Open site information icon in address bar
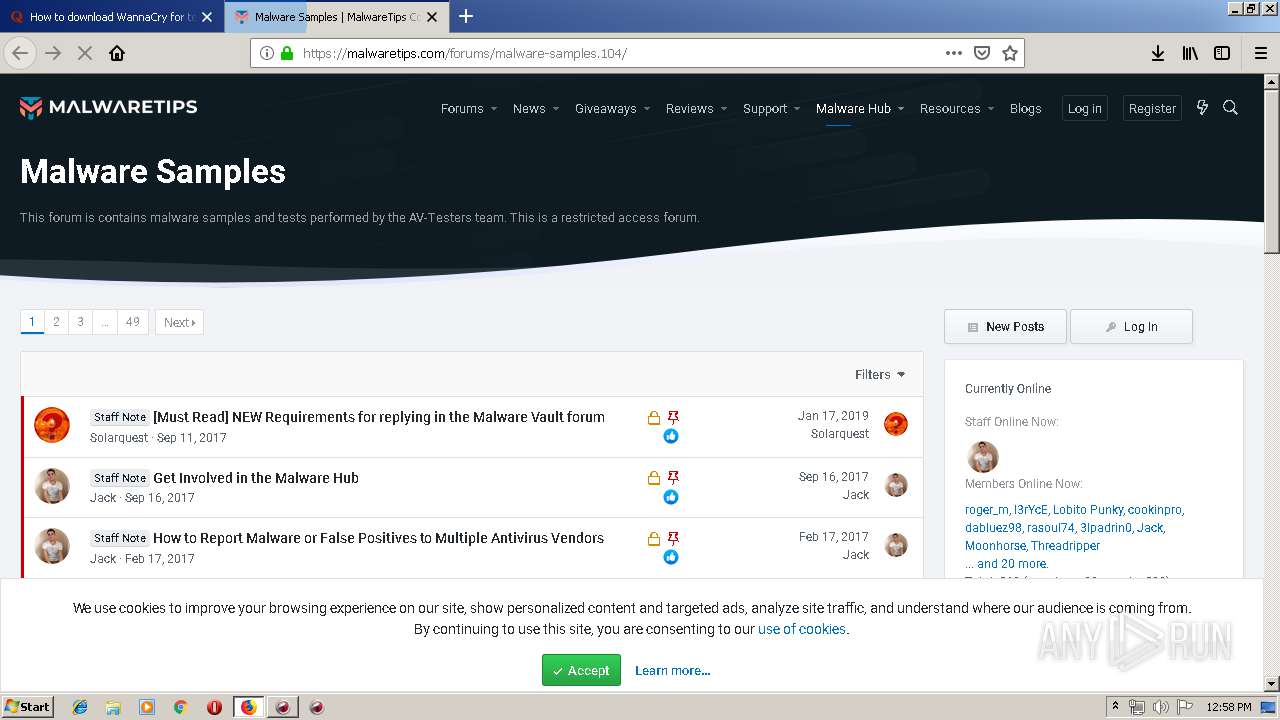 tap(267, 53)
